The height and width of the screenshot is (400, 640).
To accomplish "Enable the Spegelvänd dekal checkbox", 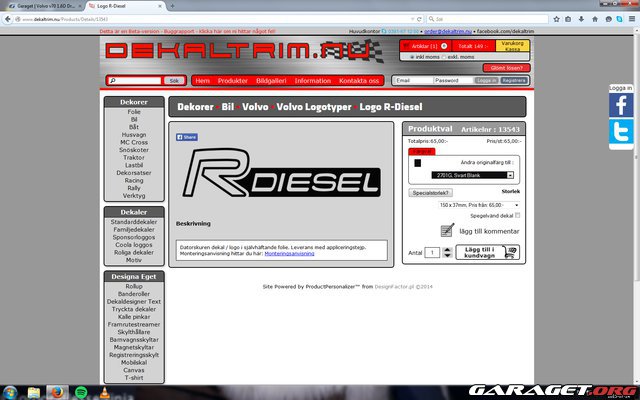I will click(x=517, y=215).
